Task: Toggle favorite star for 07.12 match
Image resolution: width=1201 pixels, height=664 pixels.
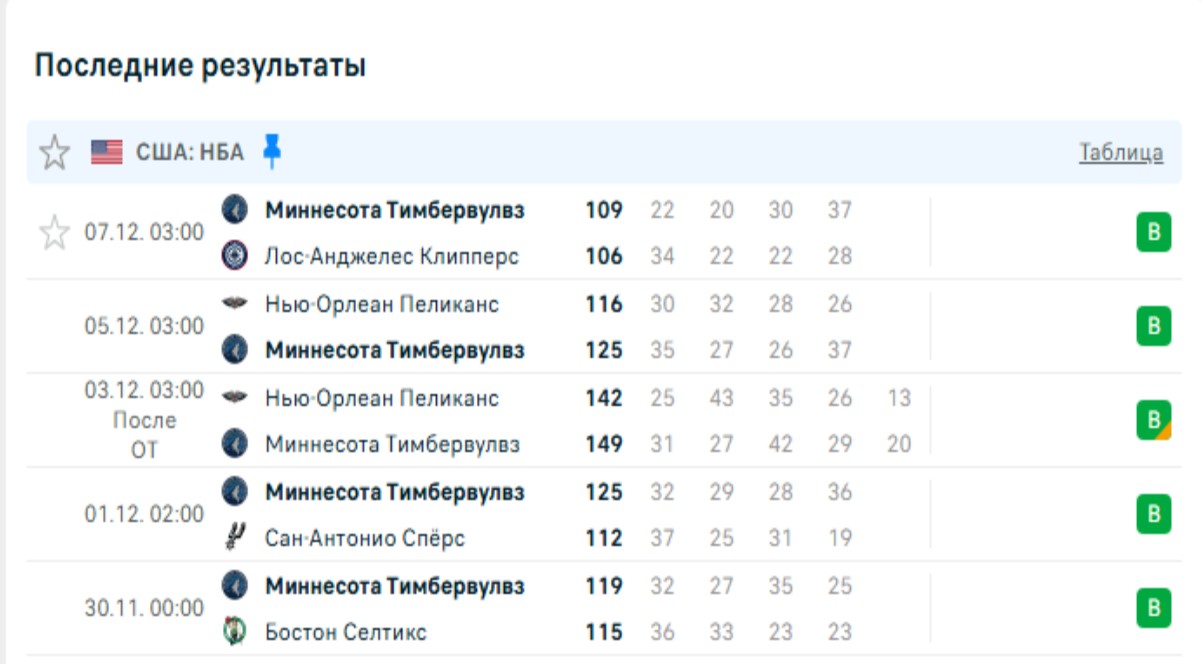Action: point(54,234)
